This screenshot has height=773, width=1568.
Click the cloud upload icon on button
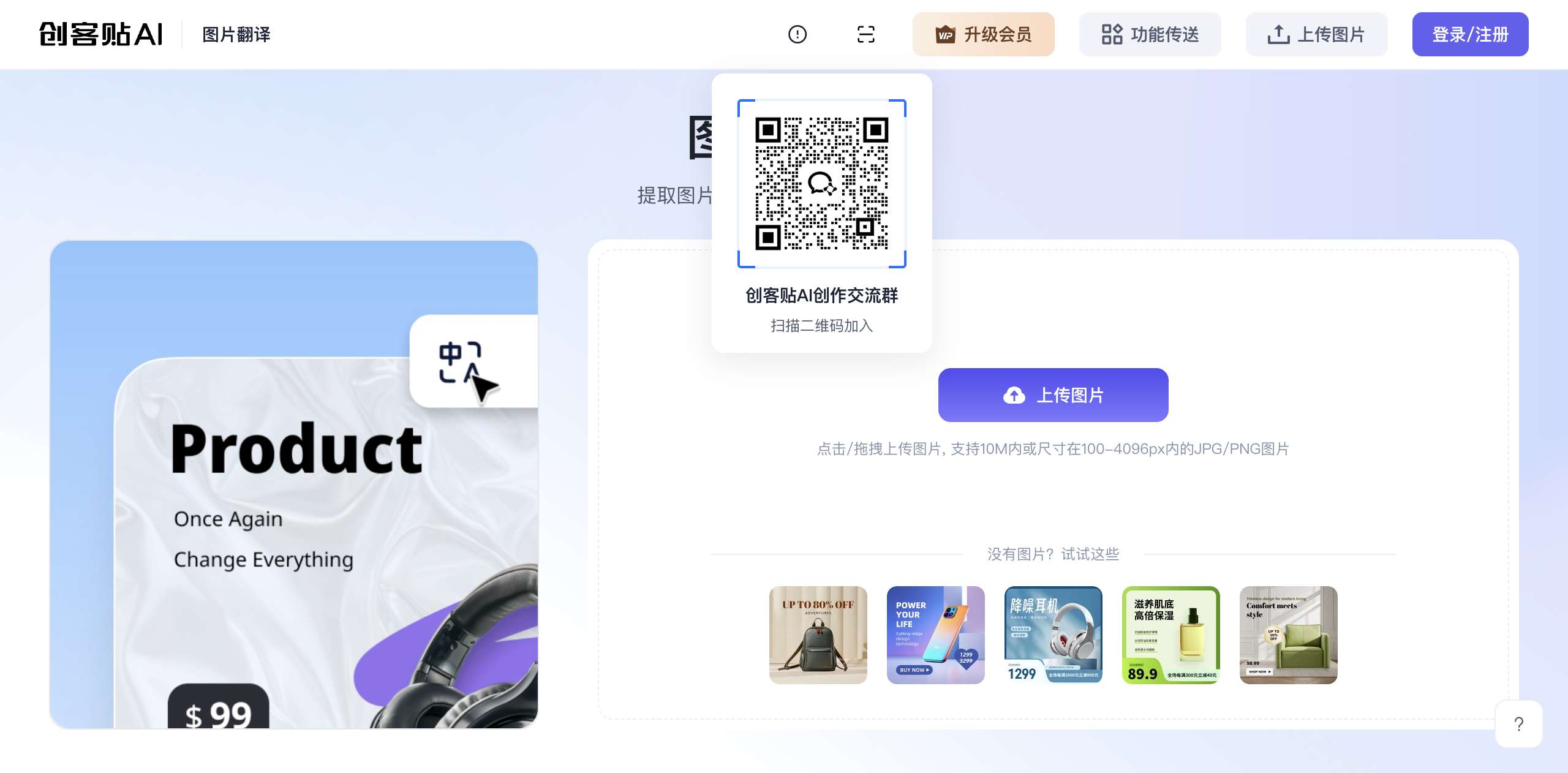pyautogui.click(x=1014, y=395)
